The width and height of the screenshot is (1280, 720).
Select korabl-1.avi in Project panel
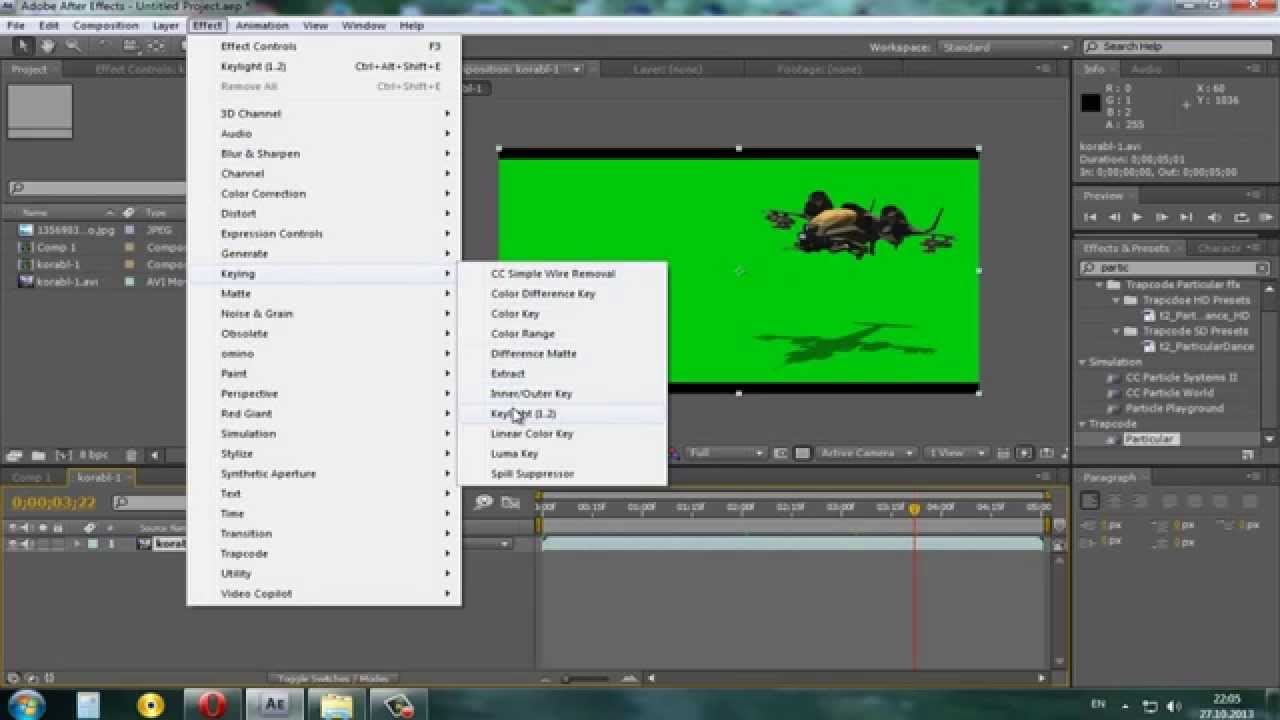click(x=67, y=282)
